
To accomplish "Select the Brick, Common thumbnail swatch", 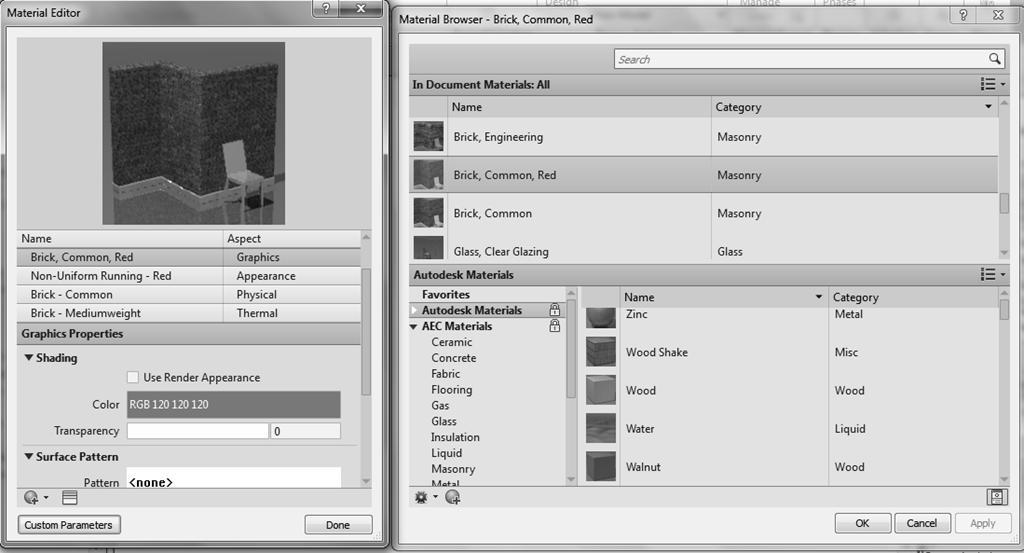I will pos(428,213).
